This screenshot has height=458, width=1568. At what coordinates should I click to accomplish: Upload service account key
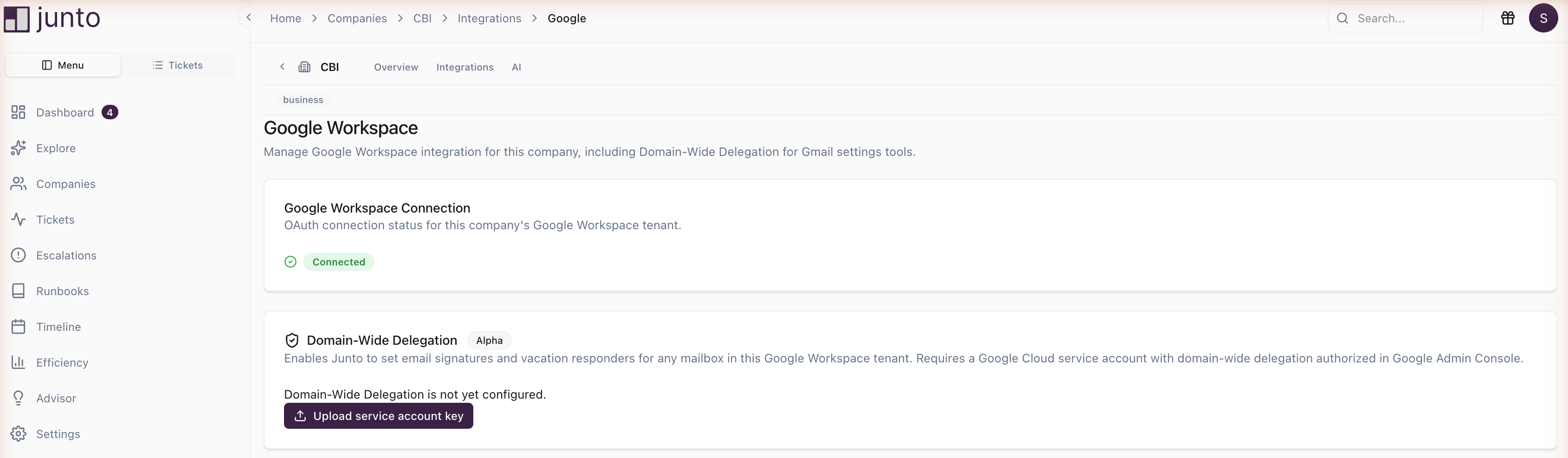pos(379,416)
